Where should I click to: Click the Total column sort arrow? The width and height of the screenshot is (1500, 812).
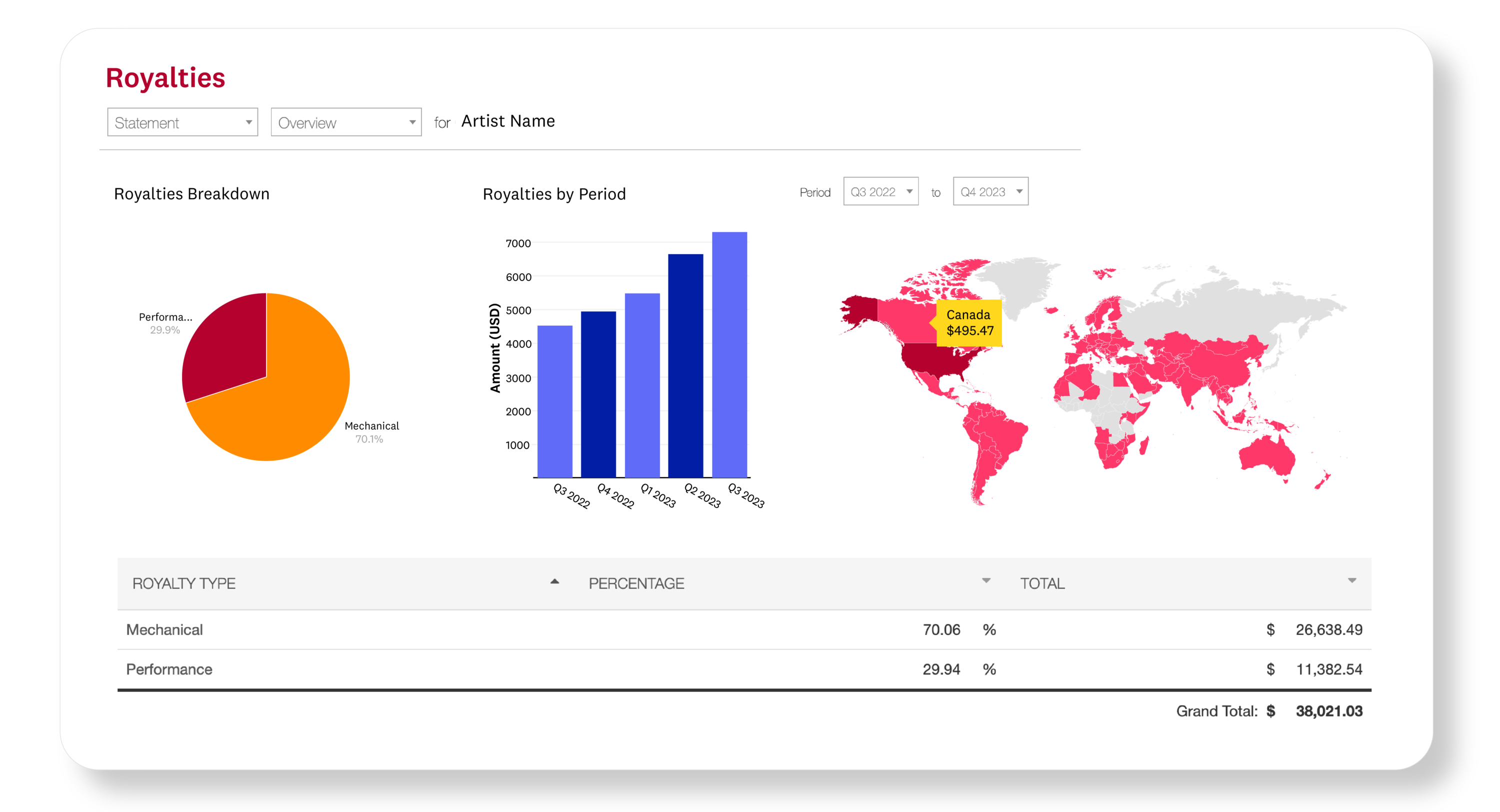pos(1351,580)
